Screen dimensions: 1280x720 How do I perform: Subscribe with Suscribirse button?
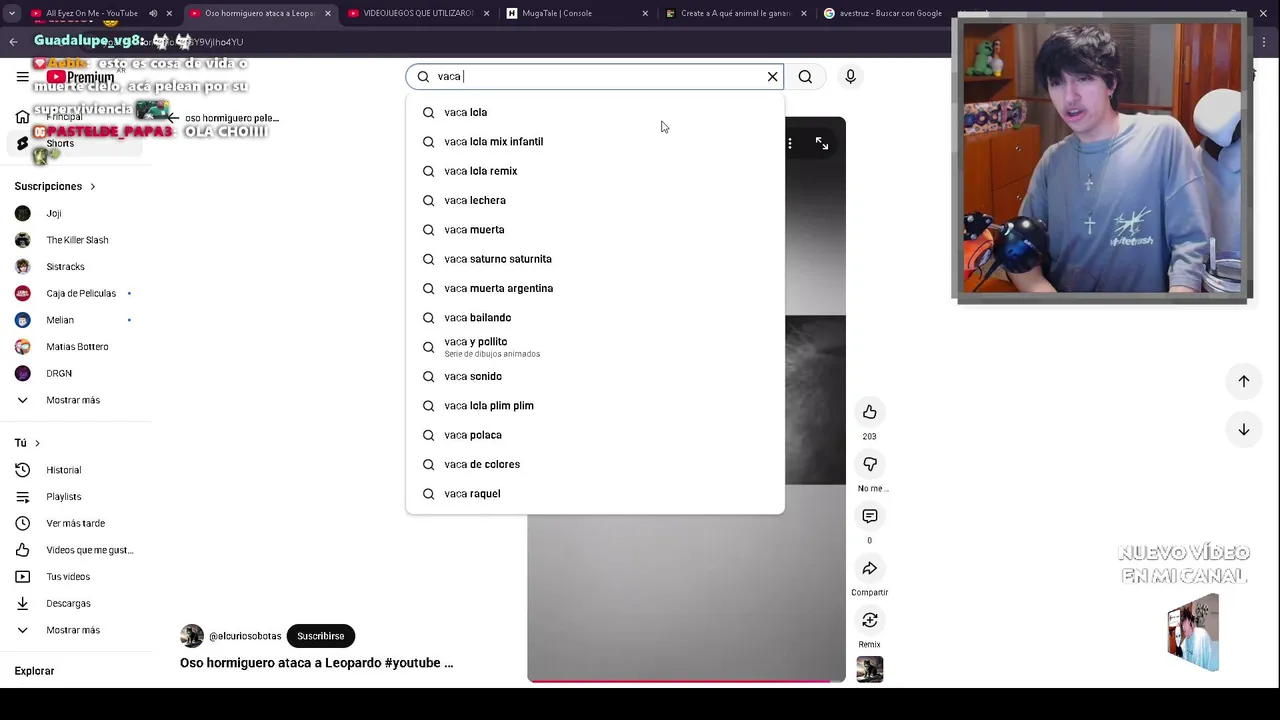click(320, 636)
